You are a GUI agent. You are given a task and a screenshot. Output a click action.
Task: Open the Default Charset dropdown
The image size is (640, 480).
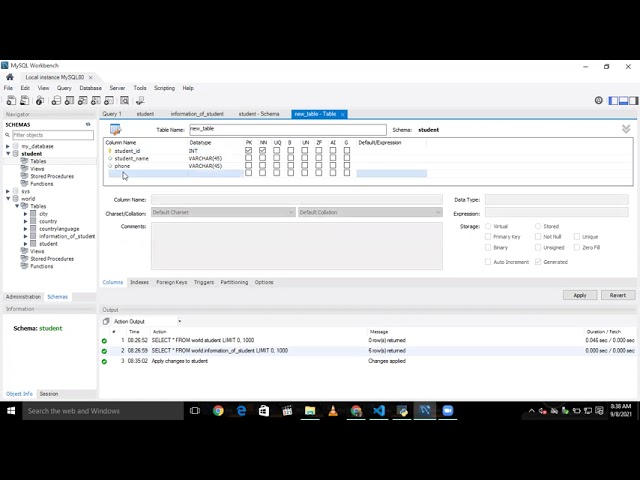[223, 212]
